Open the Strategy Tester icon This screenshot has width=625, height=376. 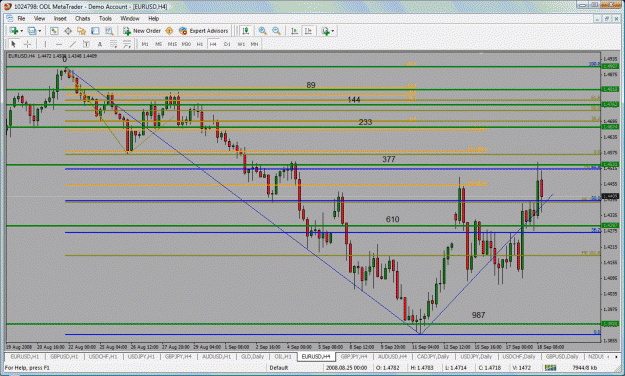click(109, 31)
